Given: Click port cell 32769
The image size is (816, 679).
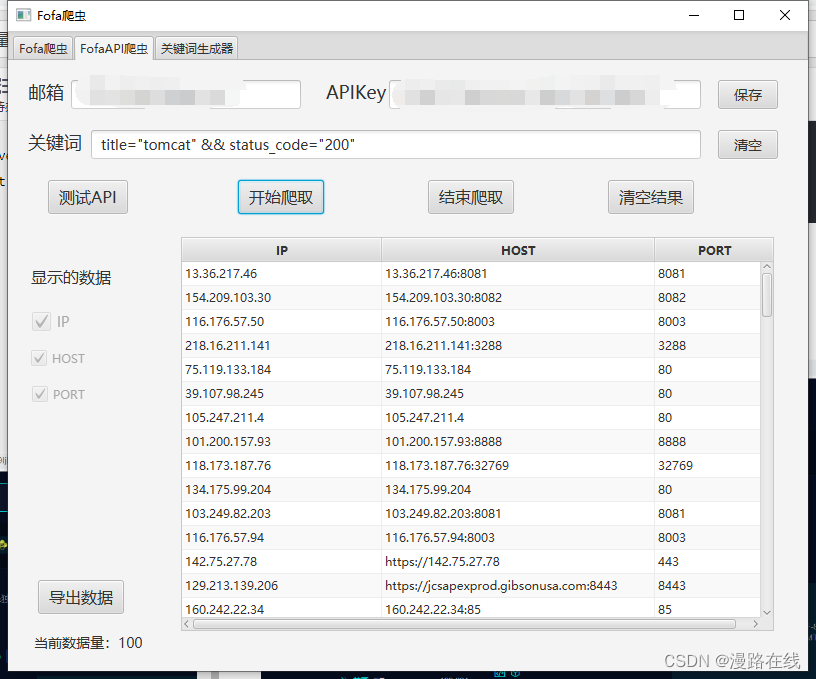Looking at the screenshot, I should click(707, 465).
